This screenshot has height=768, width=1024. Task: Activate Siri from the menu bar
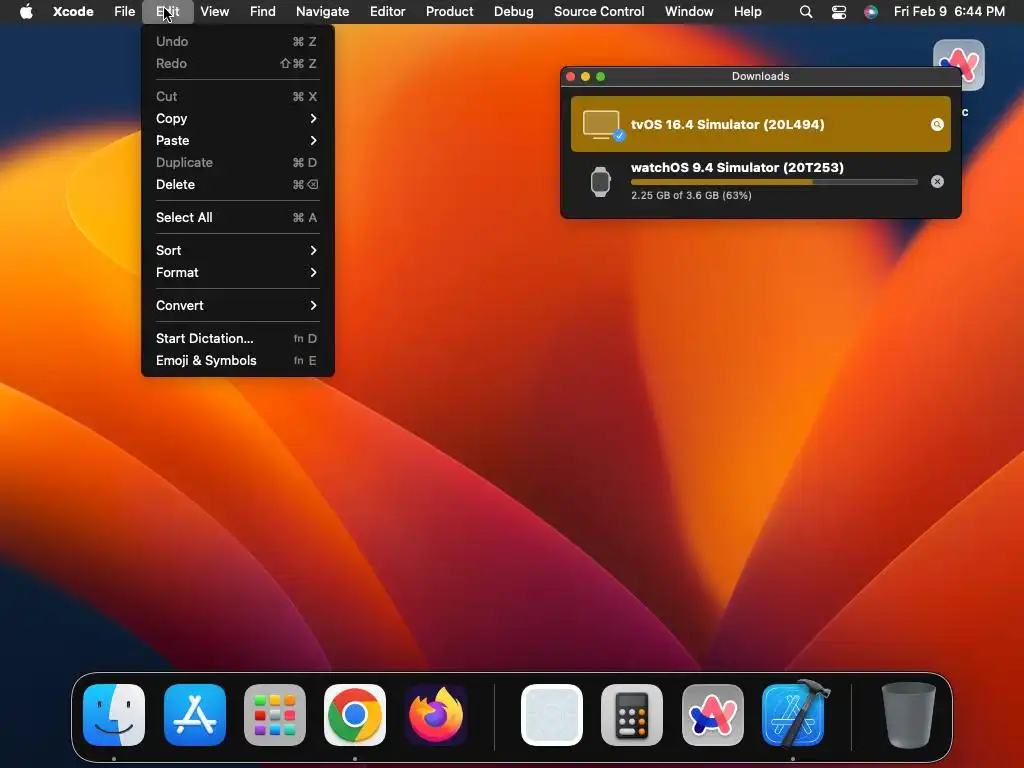871,11
